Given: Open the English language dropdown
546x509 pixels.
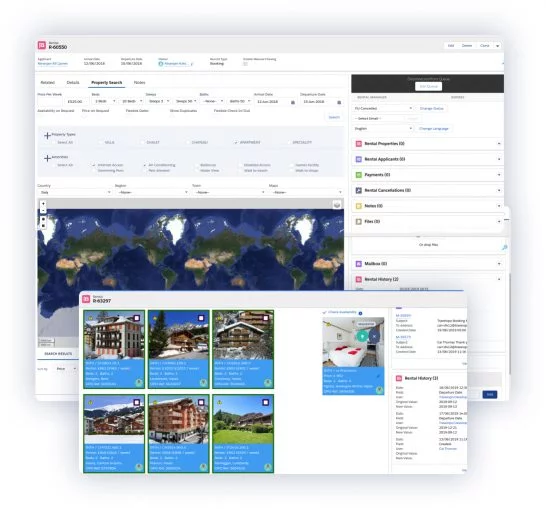Looking at the screenshot, I should (383, 128).
